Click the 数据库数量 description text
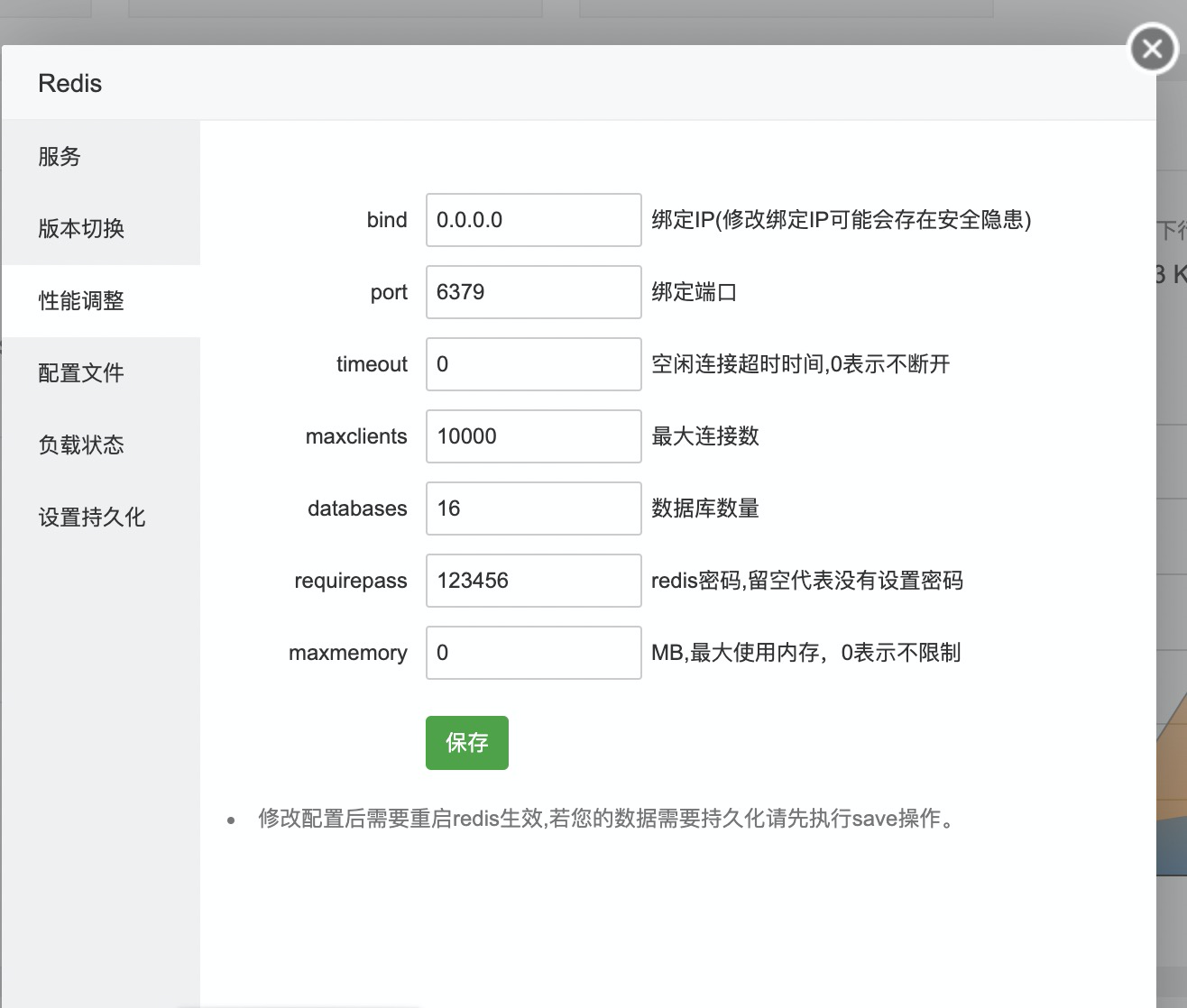 (705, 509)
